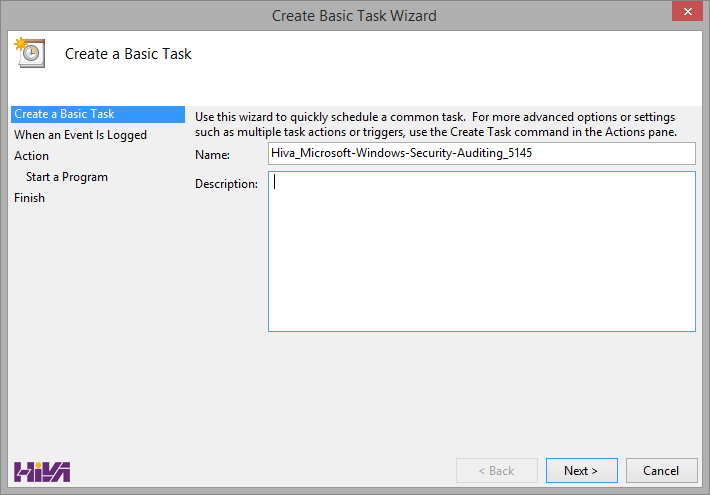710x495 pixels.
Task: Select the Action step in sidebar
Action: click(31, 156)
